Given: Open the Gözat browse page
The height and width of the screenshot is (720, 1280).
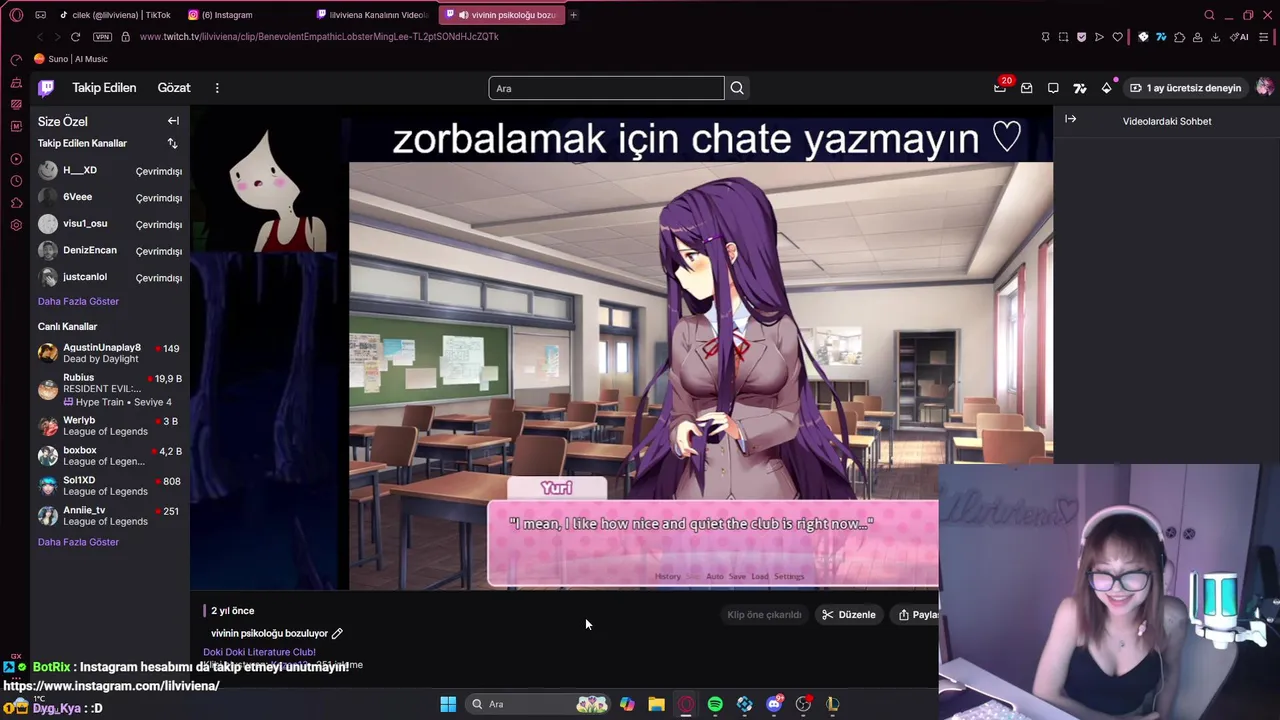Looking at the screenshot, I should (174, 88).
